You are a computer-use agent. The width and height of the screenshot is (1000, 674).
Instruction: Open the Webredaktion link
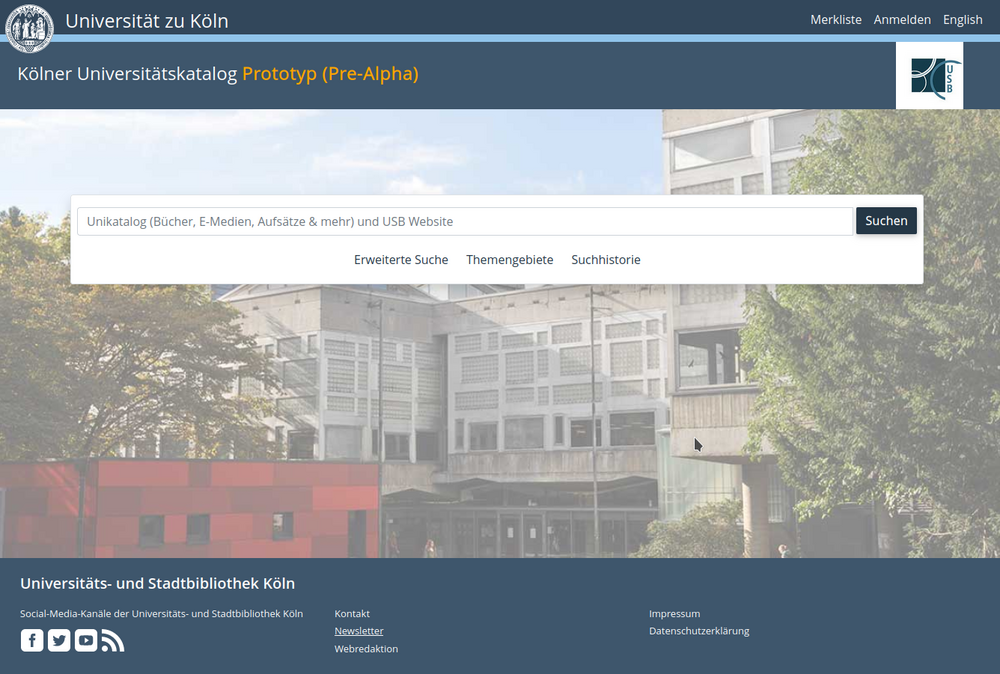pyautogui.click(x=366, y=649)
